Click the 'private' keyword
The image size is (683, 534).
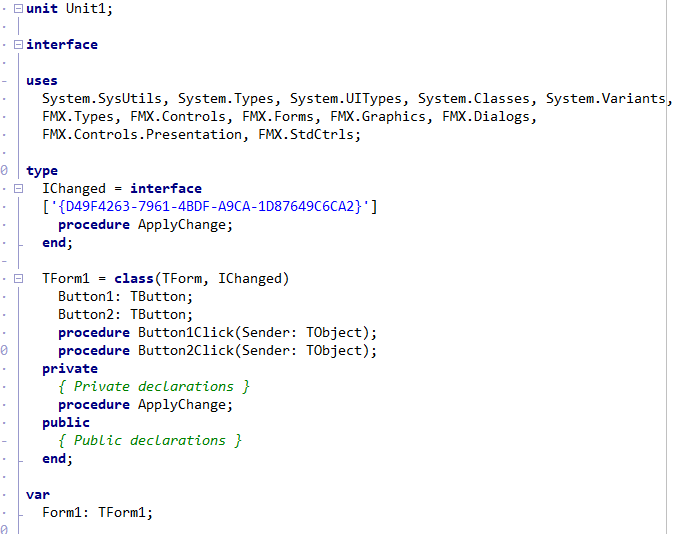pos(70,369)
